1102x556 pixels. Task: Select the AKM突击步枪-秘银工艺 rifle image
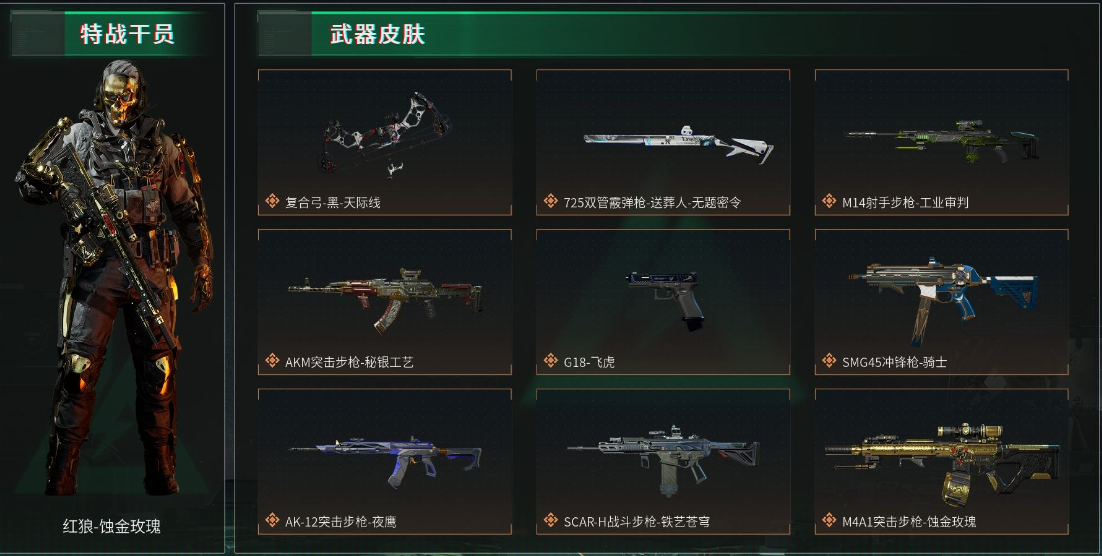[x=384, y=298]
